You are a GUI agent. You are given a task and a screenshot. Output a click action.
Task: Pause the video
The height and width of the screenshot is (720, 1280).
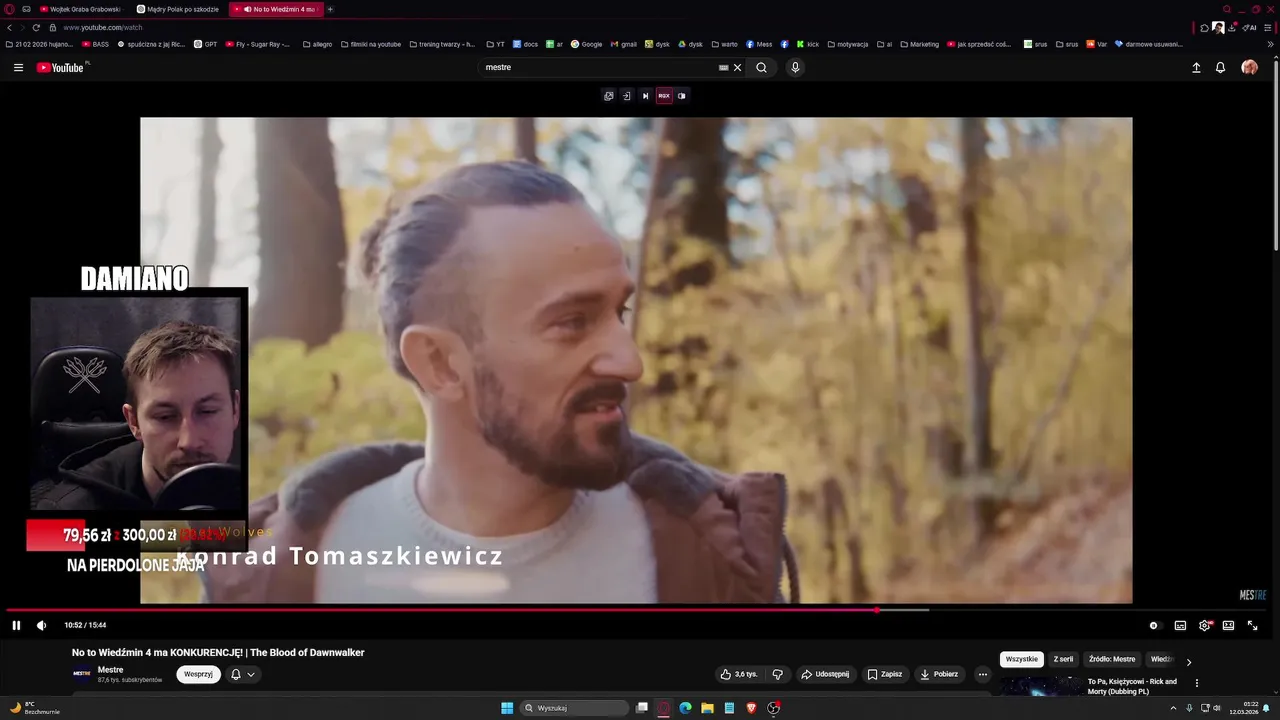(16, 626)
